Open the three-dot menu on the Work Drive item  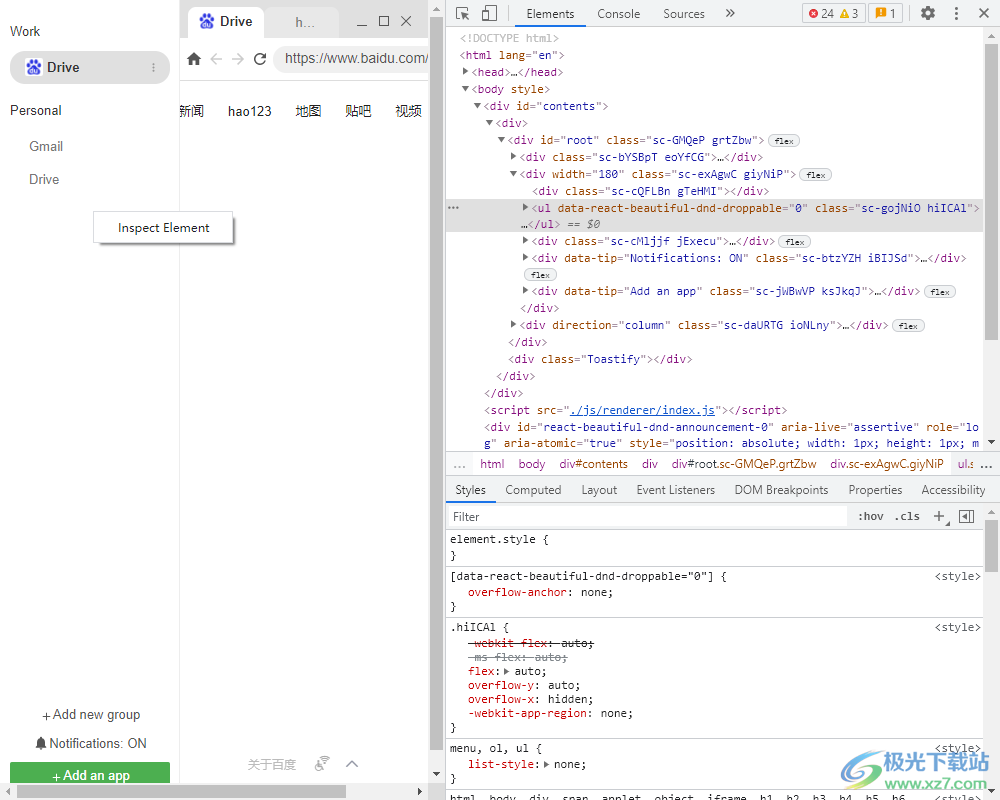(154, 68)
